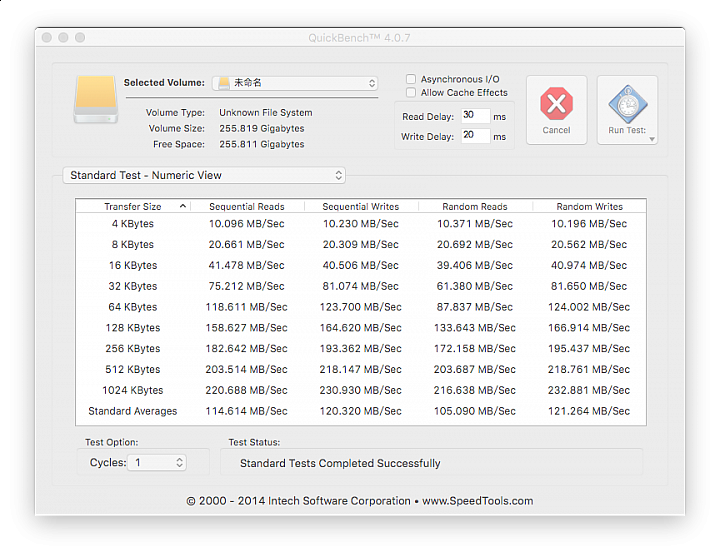The height and width of the screenshot is (557, 720).
Task: Select the 4 KBytes row label
Action: point(133,224)
